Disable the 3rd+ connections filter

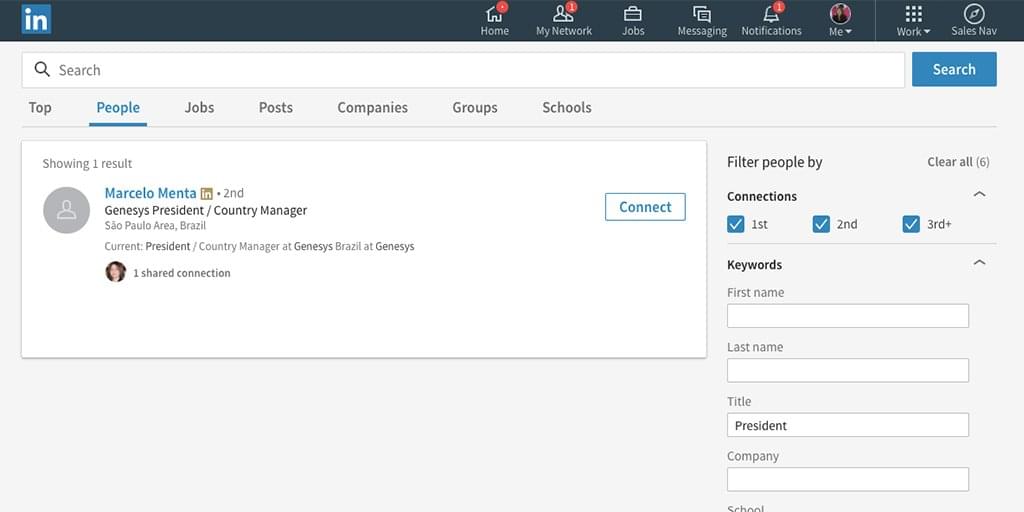(x=911, y=224)
